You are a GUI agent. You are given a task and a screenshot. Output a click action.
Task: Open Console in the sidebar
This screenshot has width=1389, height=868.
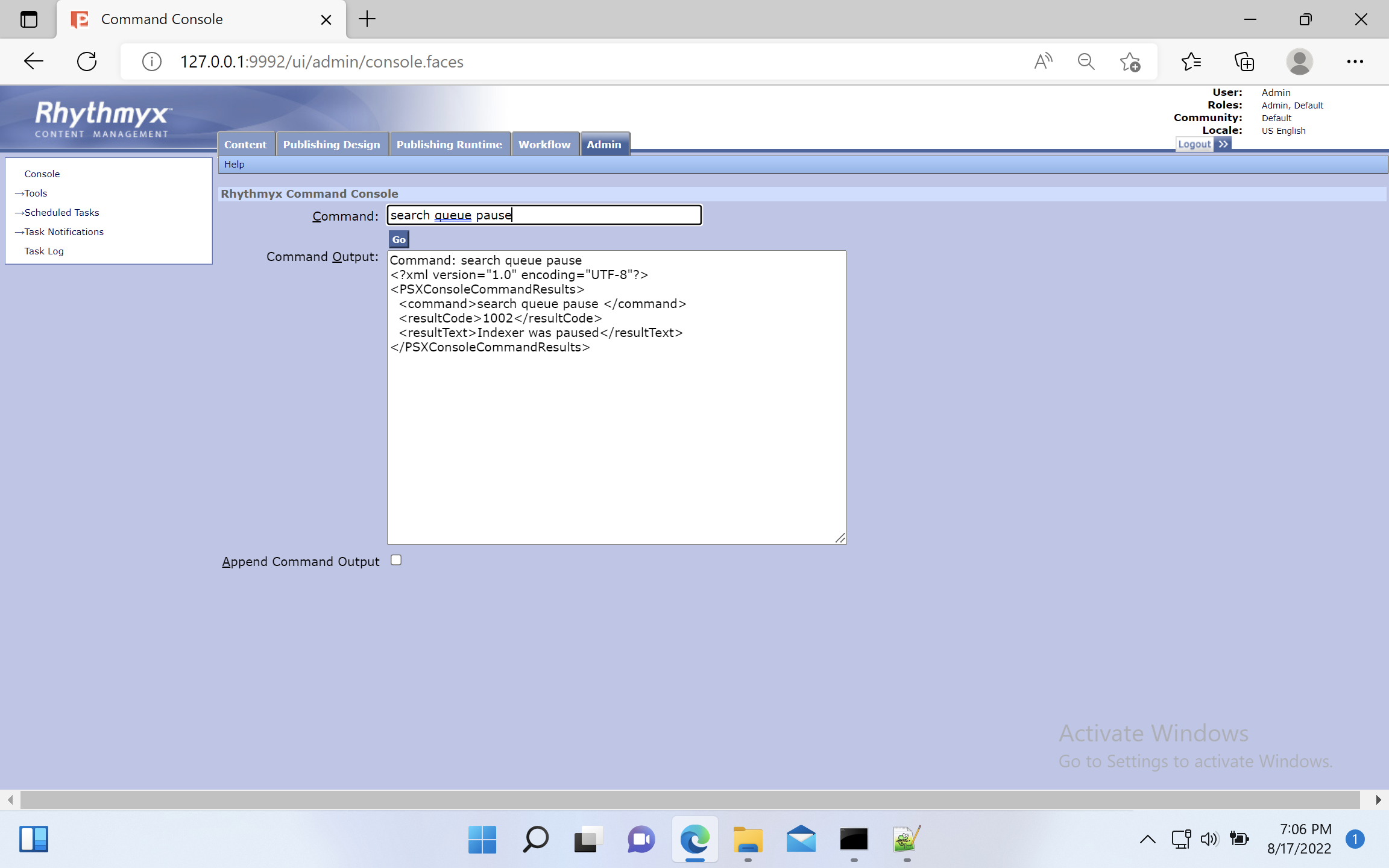tap(42, 174)
